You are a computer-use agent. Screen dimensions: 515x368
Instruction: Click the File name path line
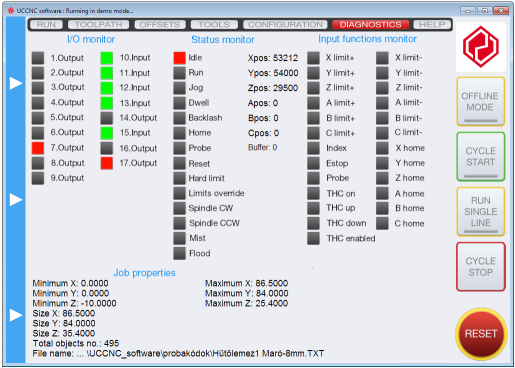click(x=178, y=353)
